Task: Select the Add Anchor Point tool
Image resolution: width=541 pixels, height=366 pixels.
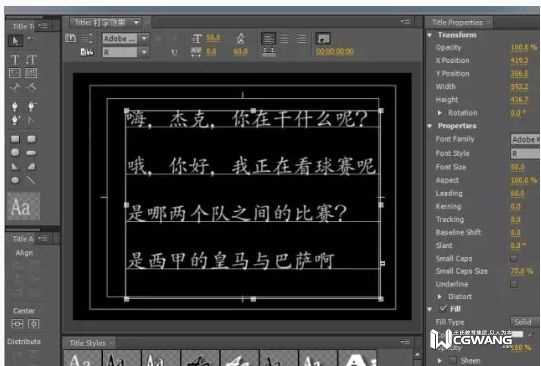Action: tap(15, 120)
